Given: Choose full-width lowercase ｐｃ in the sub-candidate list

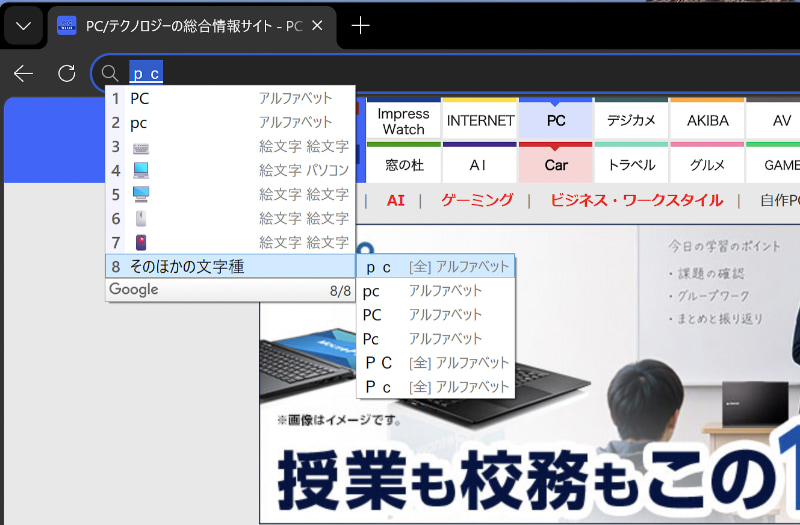Looking at the screenshot, I should pos(435,267).
